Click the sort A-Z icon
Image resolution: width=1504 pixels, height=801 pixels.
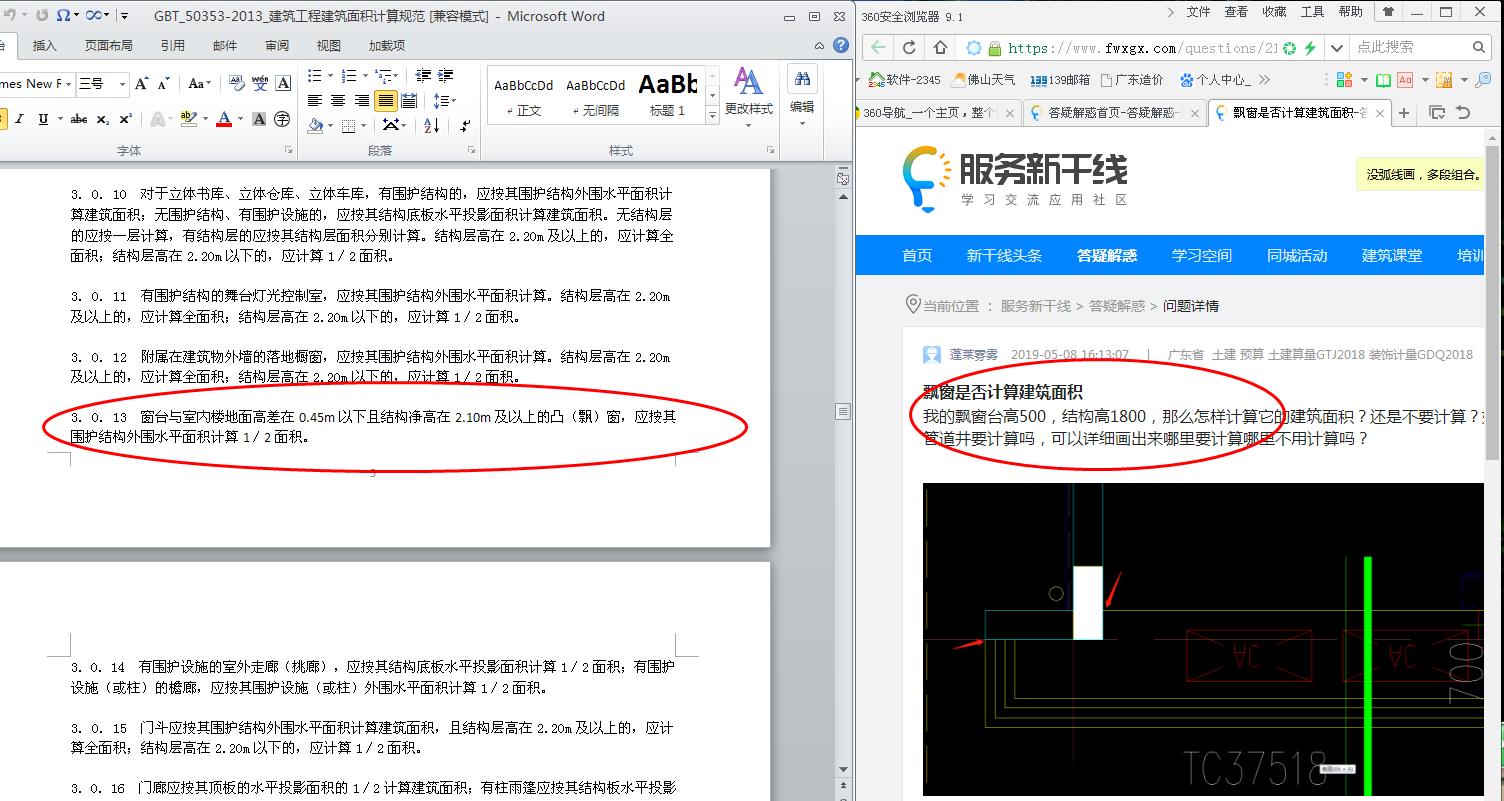coord(432,126)
